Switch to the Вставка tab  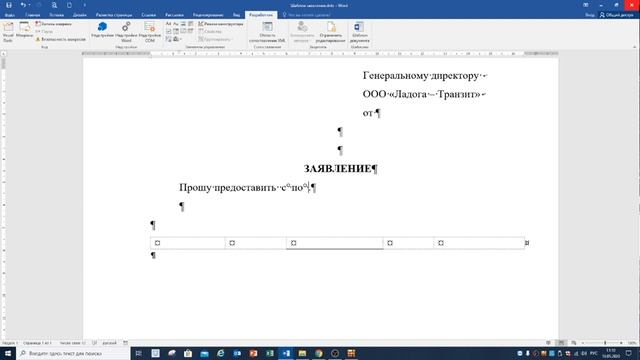tap(56, 15)
